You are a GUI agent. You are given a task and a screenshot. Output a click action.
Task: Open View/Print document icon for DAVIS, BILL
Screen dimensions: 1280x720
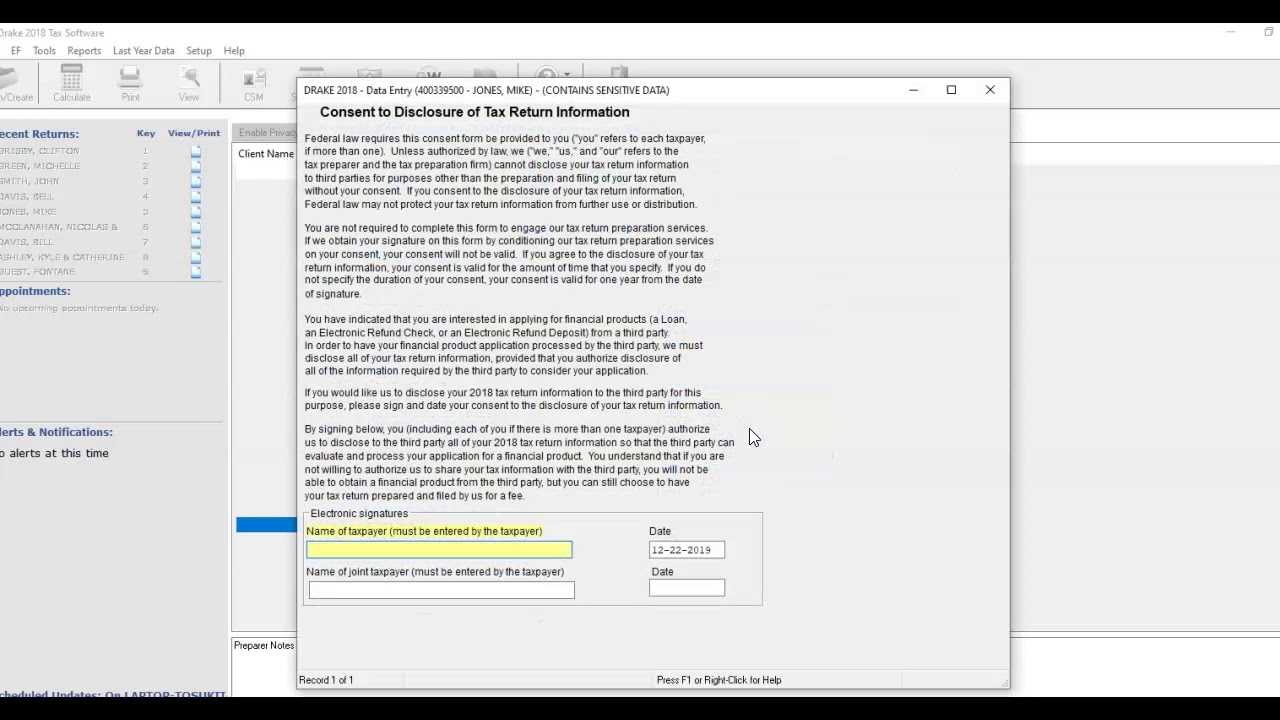pyautogui.click(x=196, y=242)
